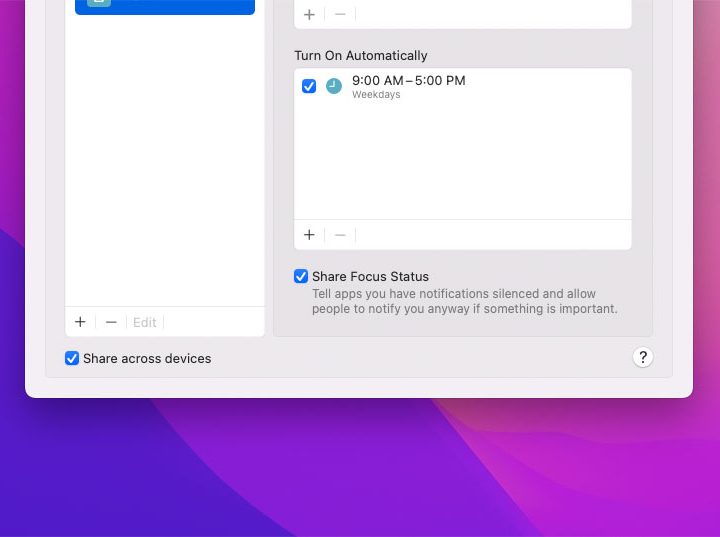Click the minus button in the upper right list
Image resolution: width=720 pixels, height=537 pixels.
pos(340,15)
